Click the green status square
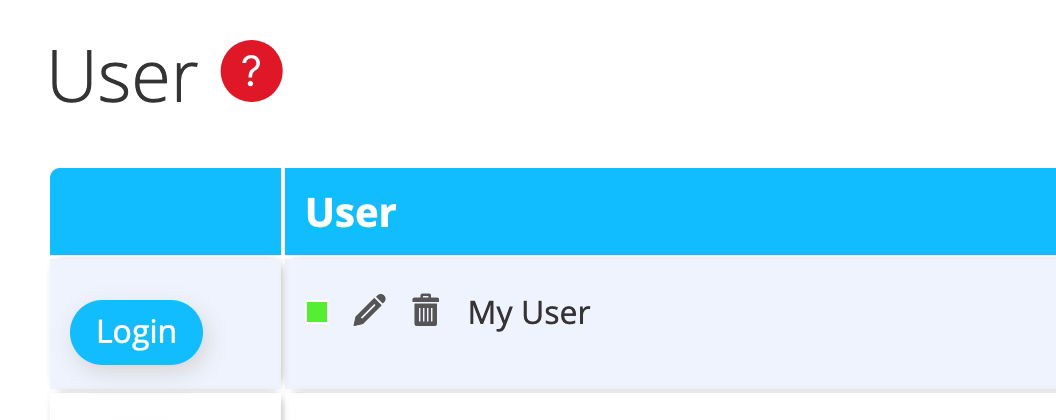This screenshot has width=1056, height=420. pos(318,312)
